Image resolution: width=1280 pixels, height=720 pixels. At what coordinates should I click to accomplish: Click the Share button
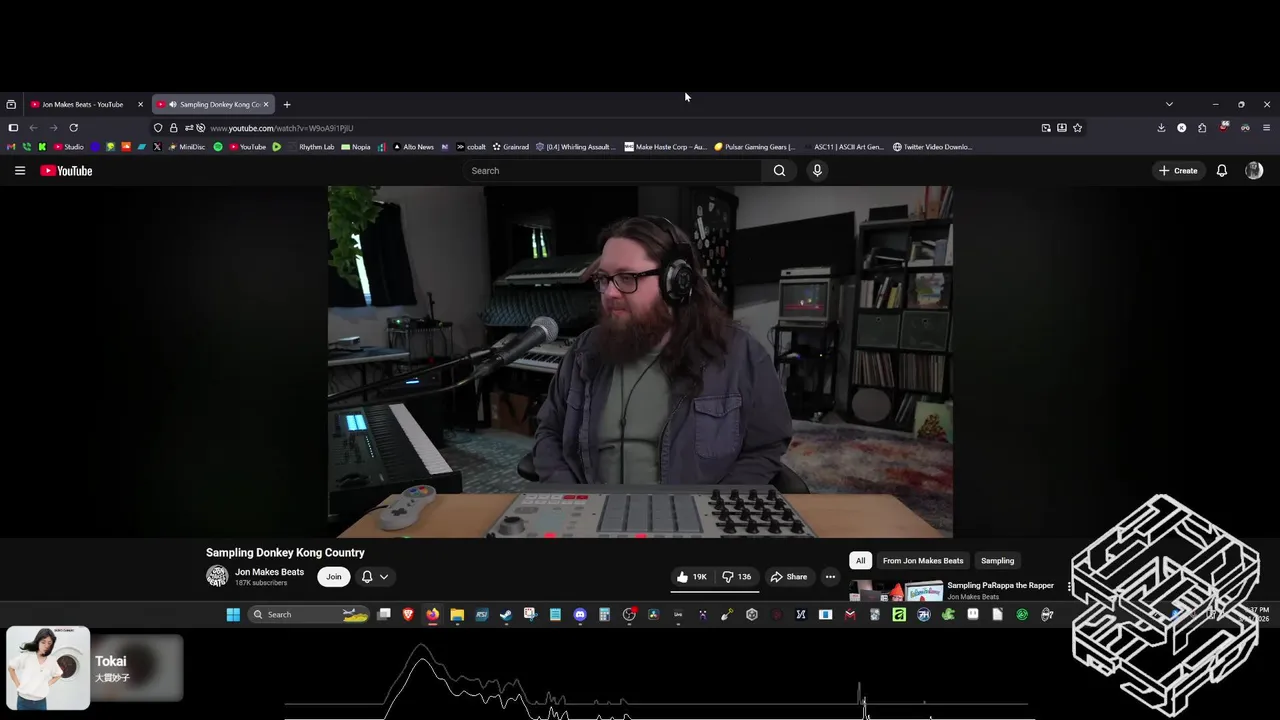788,577
